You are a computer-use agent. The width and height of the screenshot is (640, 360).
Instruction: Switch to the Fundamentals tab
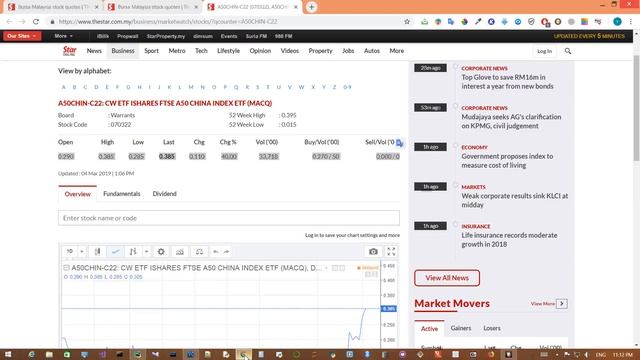click(x=122, y=194)
